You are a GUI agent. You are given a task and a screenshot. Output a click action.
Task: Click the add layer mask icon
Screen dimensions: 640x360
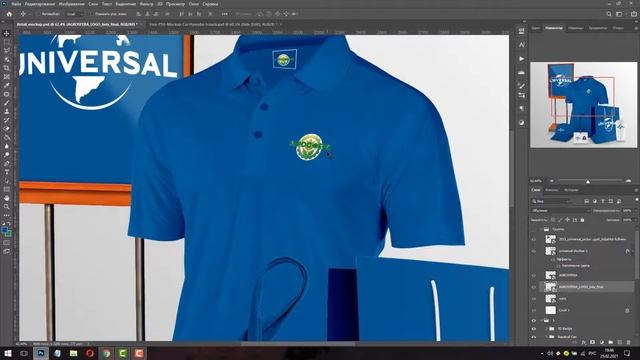point(593,342)
